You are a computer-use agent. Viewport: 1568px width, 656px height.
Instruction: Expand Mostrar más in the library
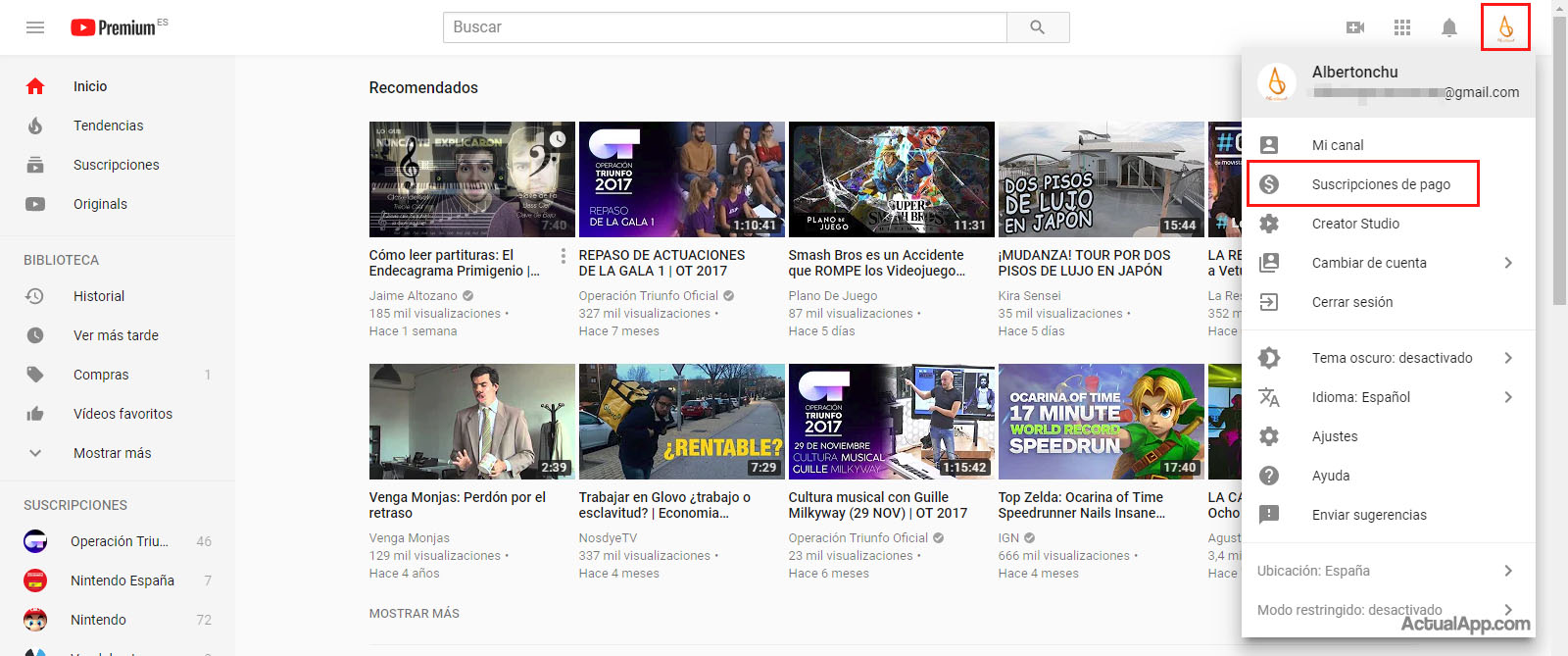tap(118, 453)
